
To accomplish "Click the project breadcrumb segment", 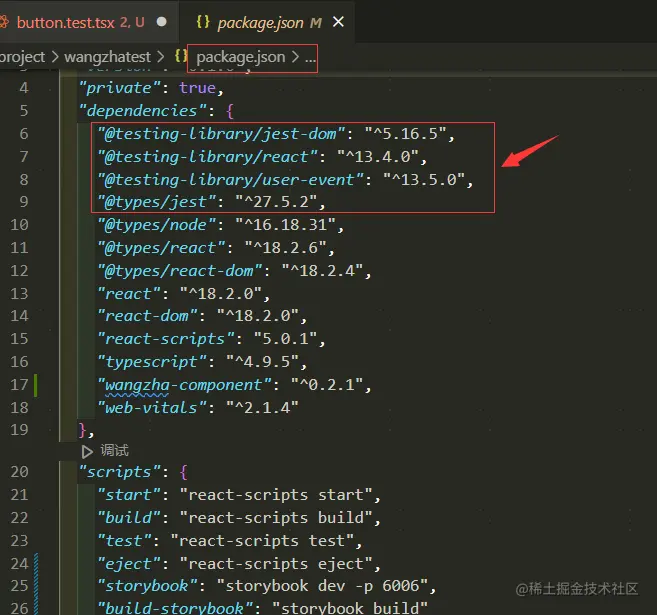I will point(22,57).
